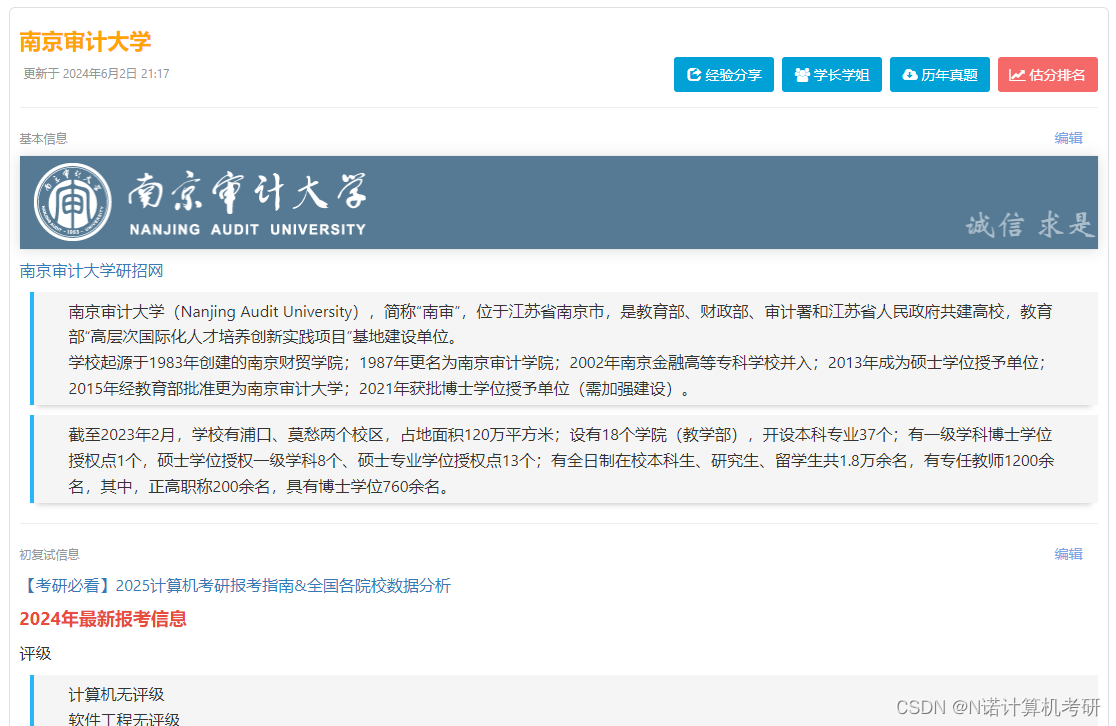This screenshot has width=1116, height=726.
Task: Click the people icon in 学长学姐
Action: (x=802, y=75)
